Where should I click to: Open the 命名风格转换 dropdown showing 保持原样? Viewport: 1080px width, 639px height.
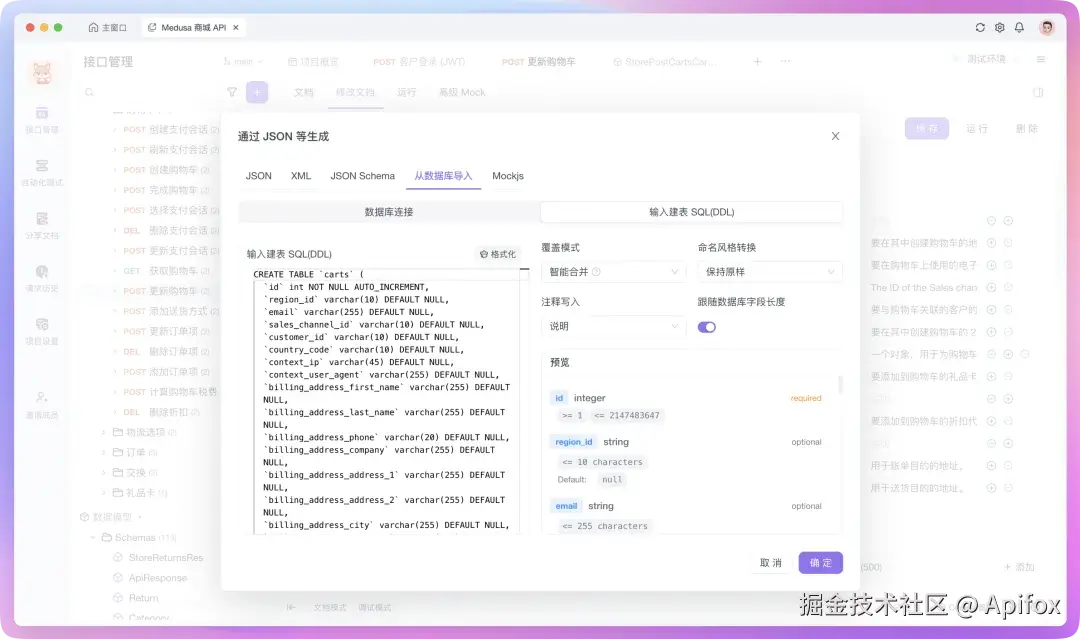768,271
